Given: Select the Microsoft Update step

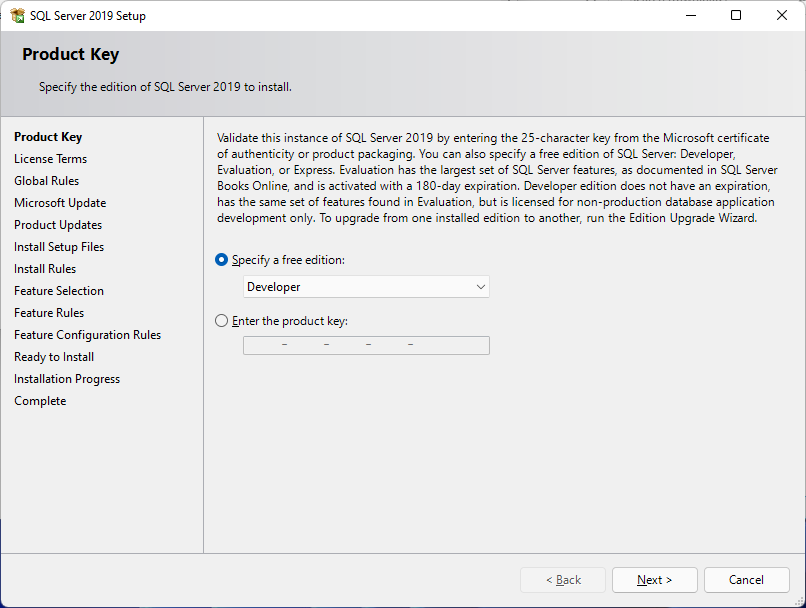Looking at the screenshot, I should pos(60,204).
